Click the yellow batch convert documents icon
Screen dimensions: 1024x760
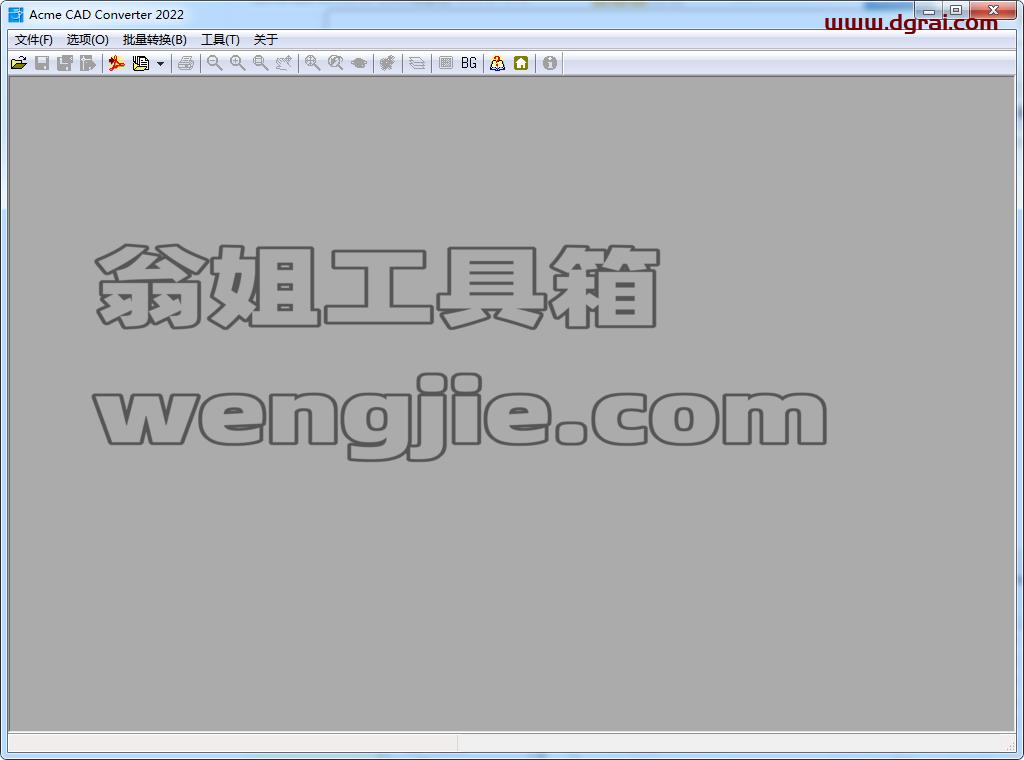click(140, 63)
